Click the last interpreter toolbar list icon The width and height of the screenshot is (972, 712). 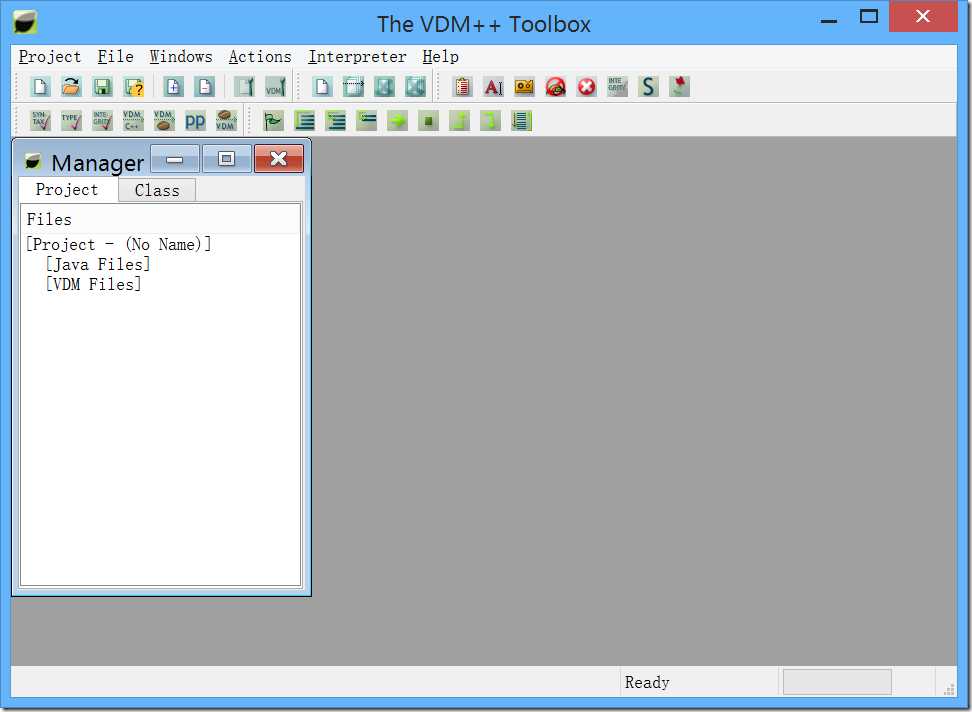[521, 121]
